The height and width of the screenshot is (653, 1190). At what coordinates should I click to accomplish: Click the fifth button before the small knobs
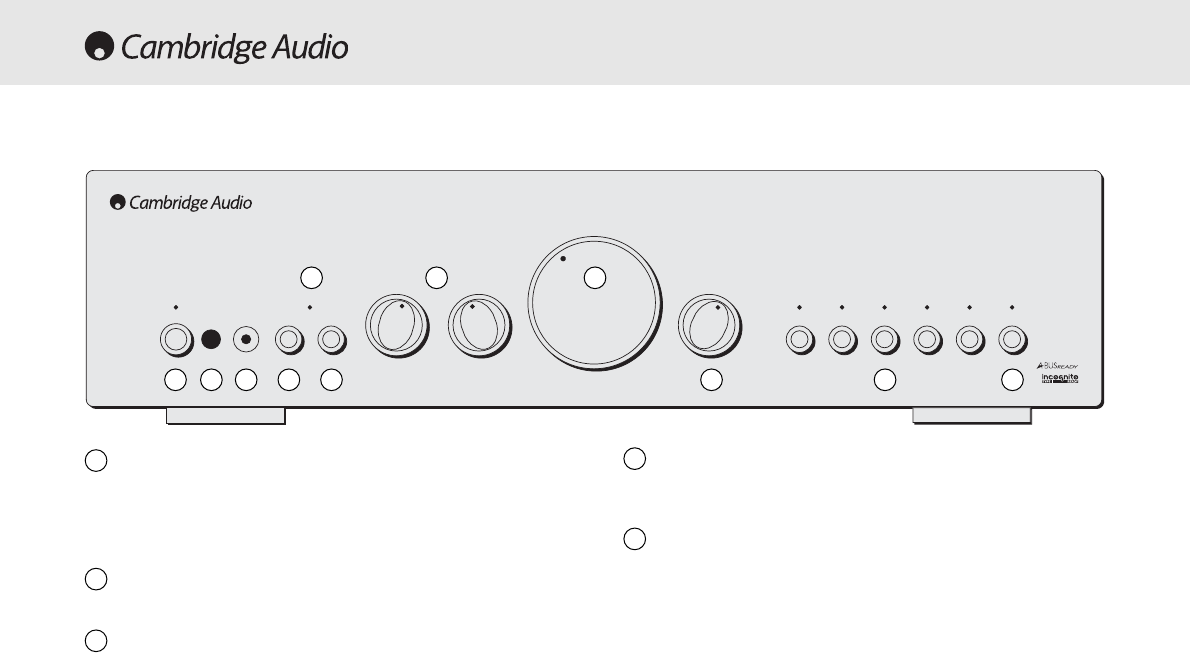pyautogui.click(x=332, y=339)
